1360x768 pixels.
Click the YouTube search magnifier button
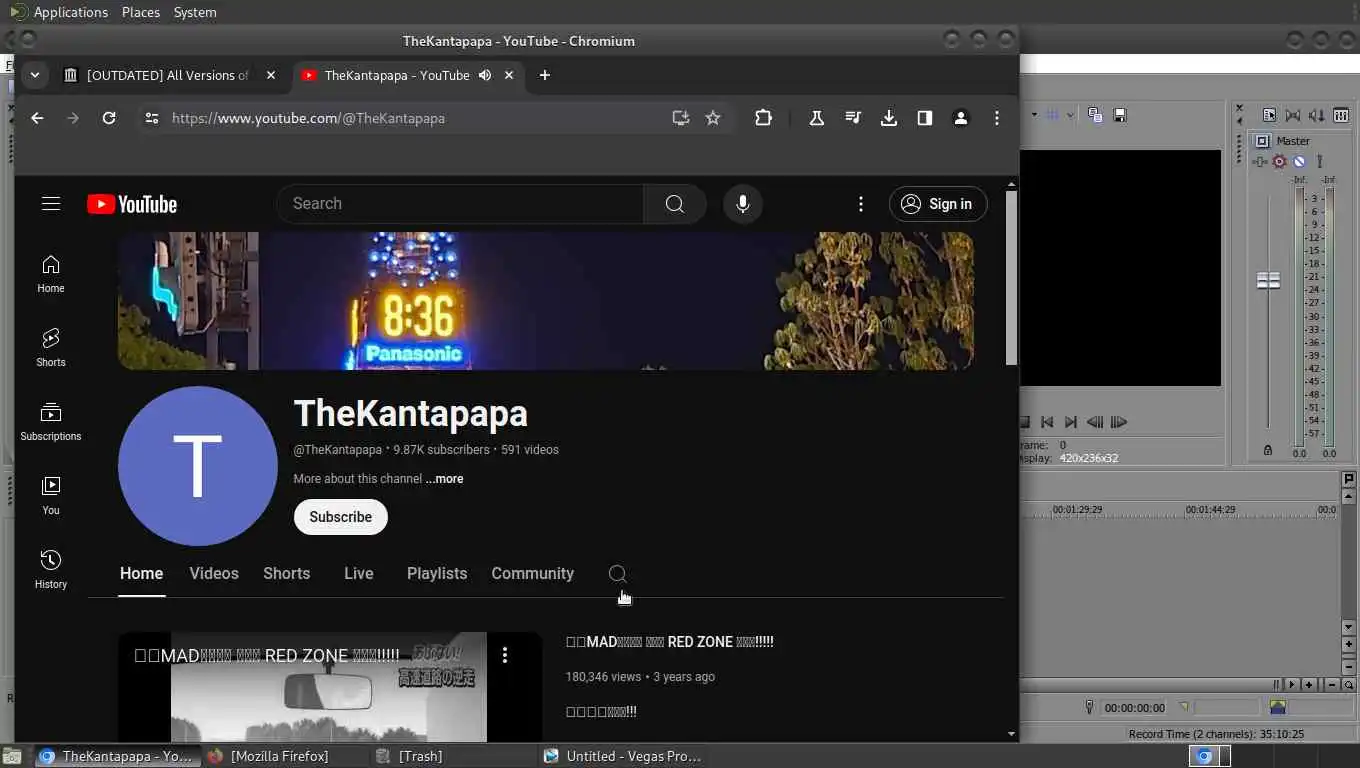(675, 204)
